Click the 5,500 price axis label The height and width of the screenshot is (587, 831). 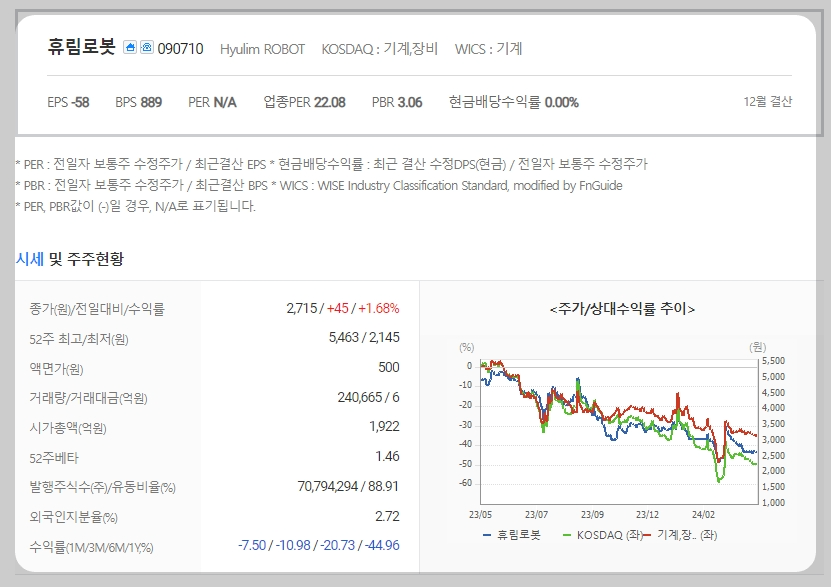773,361
